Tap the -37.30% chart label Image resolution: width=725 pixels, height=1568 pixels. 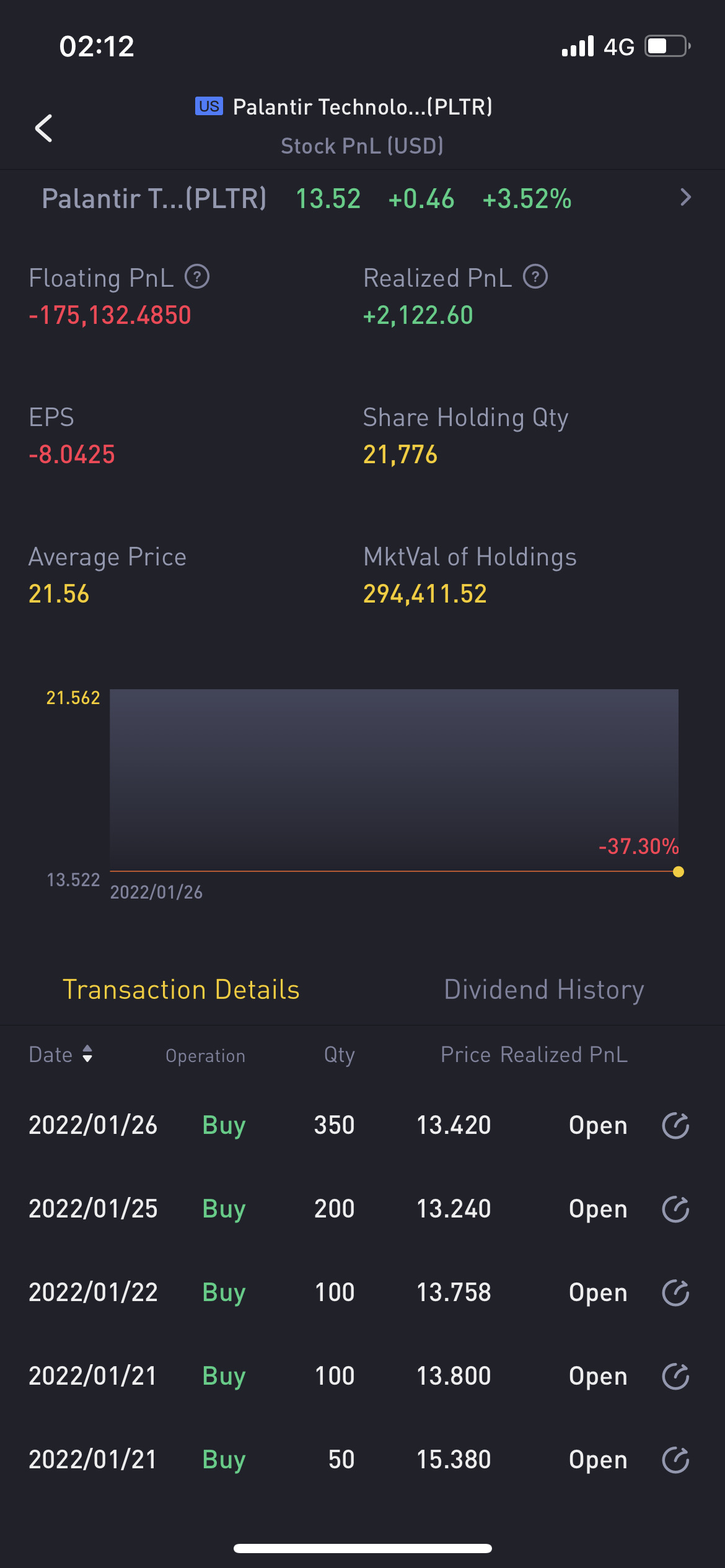638,847
